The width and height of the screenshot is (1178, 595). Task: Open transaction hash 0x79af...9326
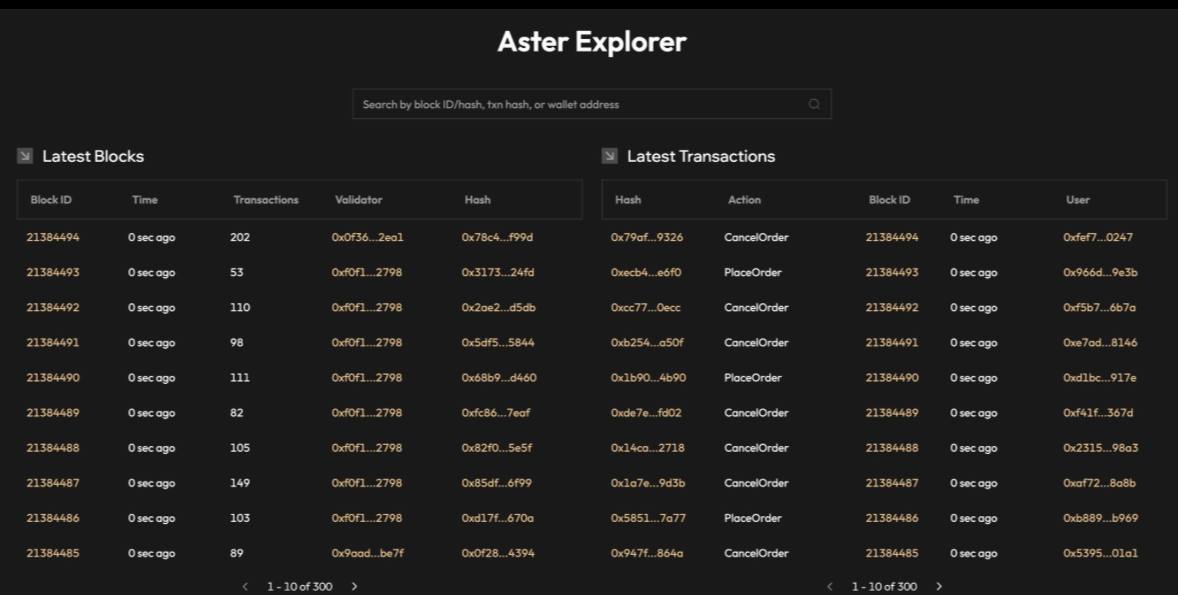click(647, 237)
